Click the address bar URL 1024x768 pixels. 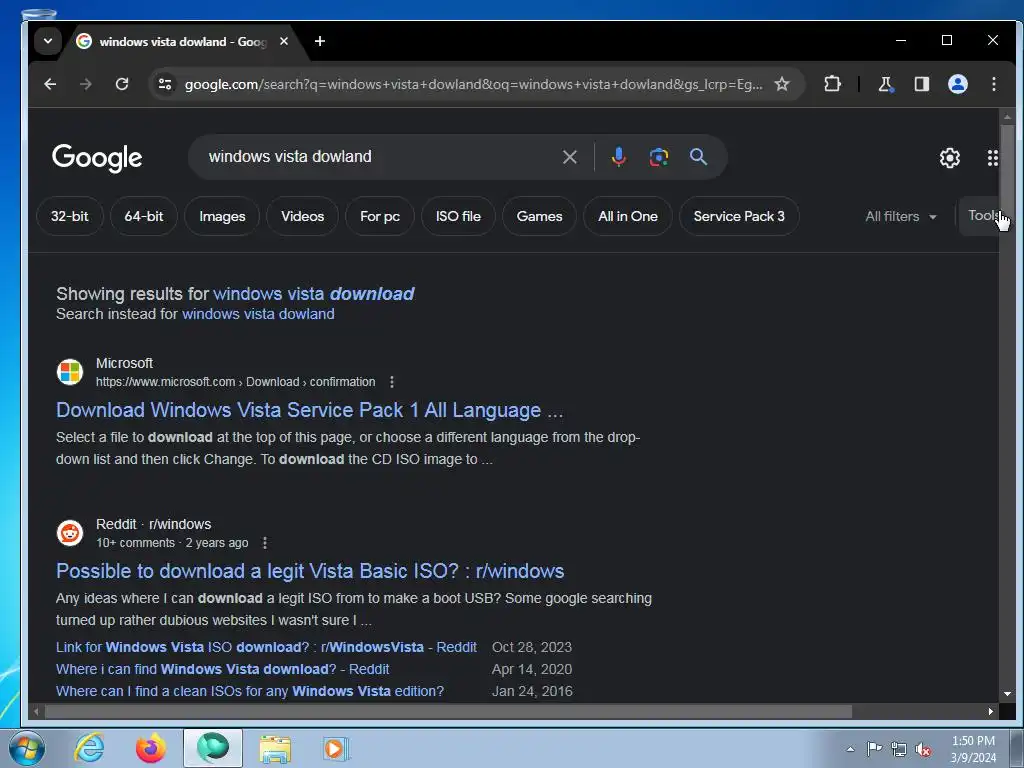coord(473,84)
